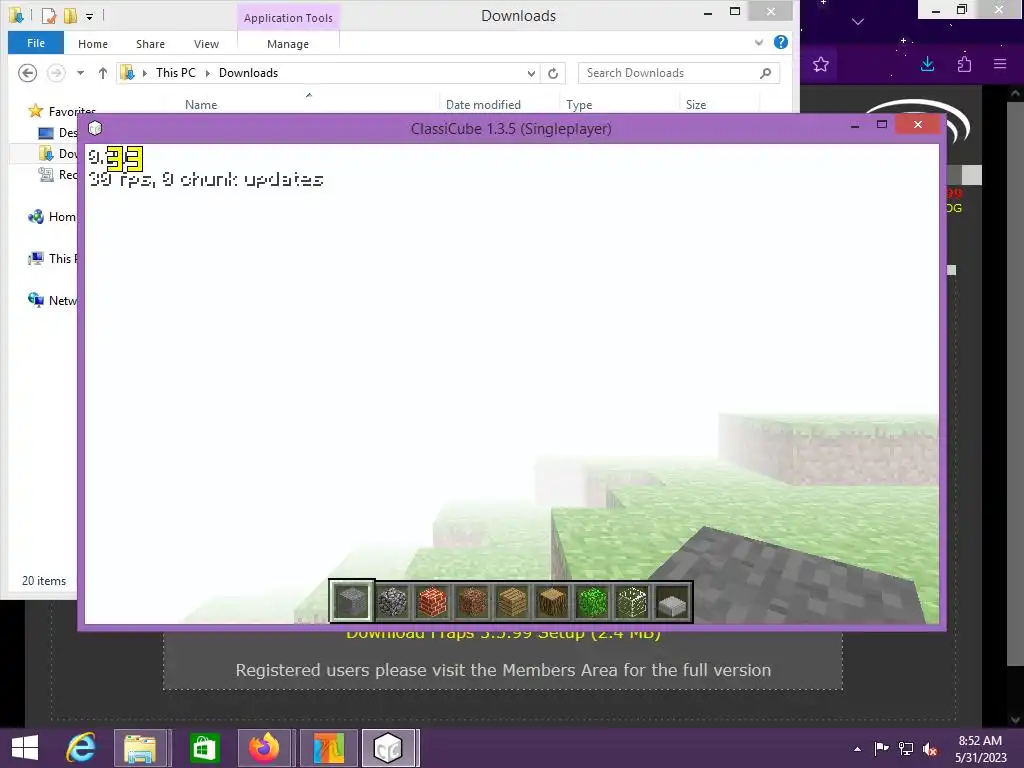This screenshot has width=1024, height=768.
Task: Open File Explorer from the taskbar
Action: click(x=140, y=748)
